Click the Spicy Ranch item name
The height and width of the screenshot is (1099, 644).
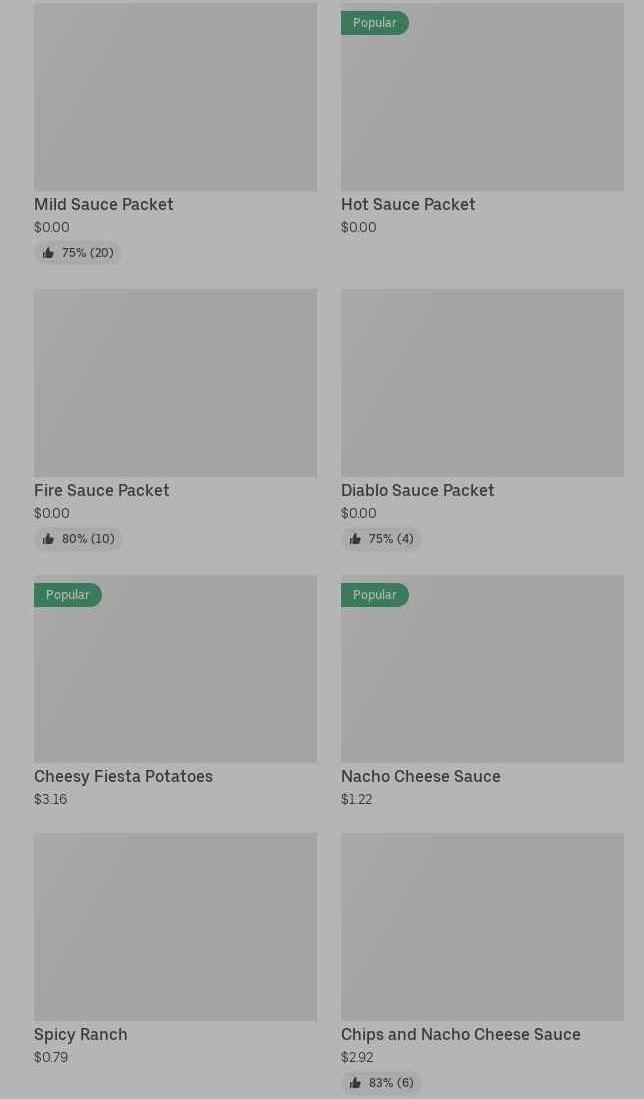[x=81, y=1034]
